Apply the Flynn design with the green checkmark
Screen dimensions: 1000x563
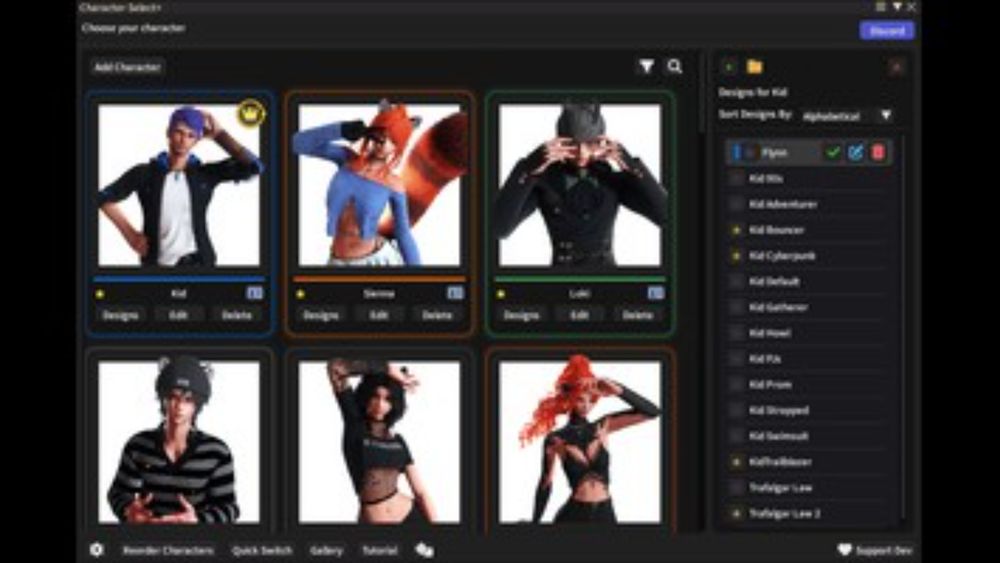833,152
